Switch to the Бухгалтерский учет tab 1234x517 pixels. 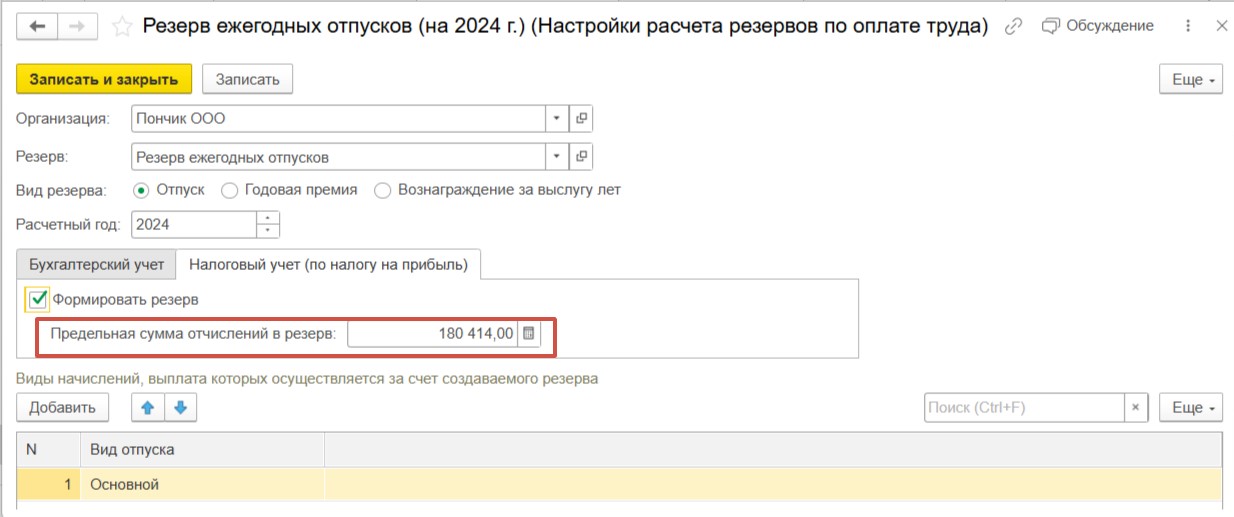coord(96,265)
